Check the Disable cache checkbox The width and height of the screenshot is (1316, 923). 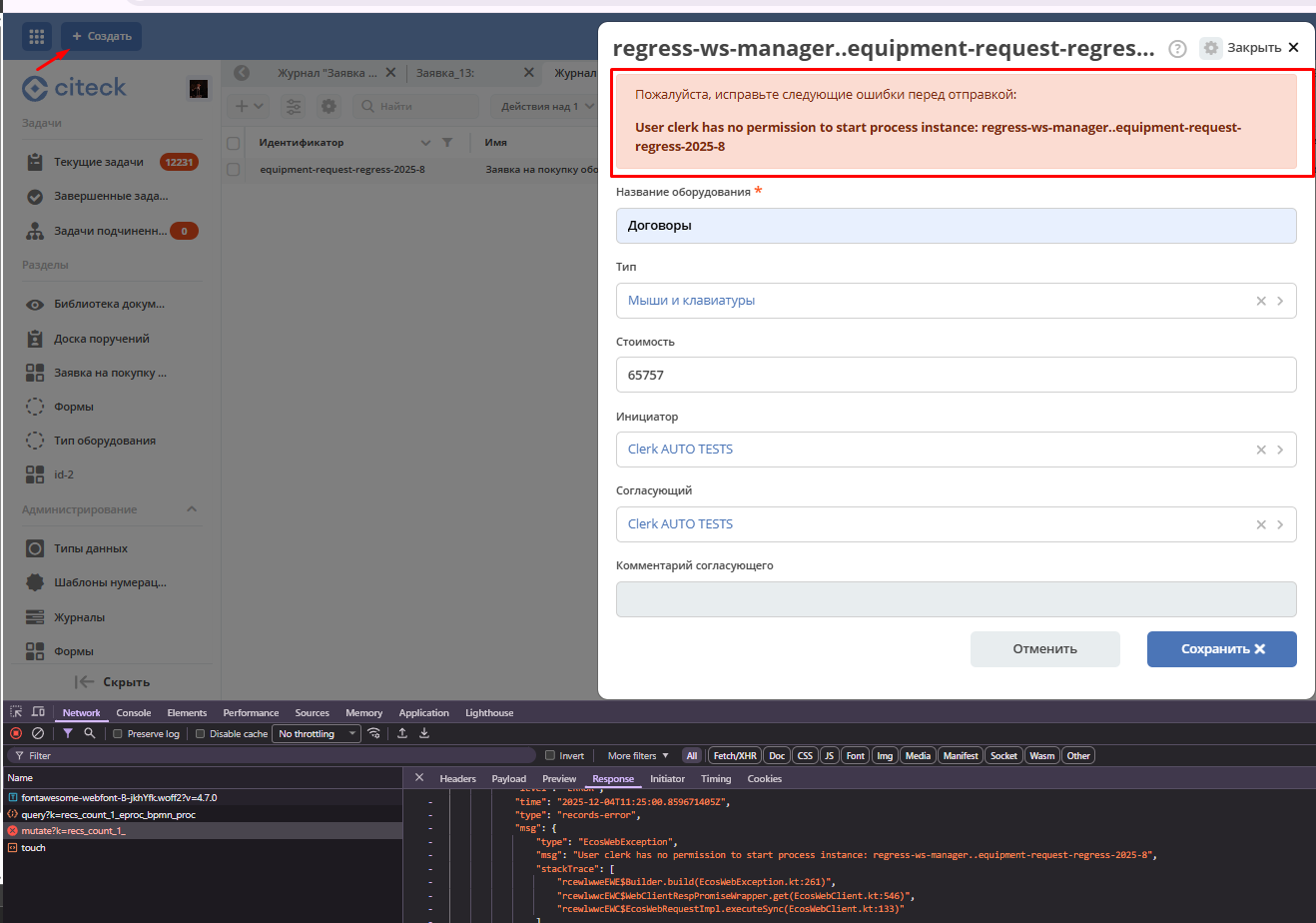click(200, 734)
